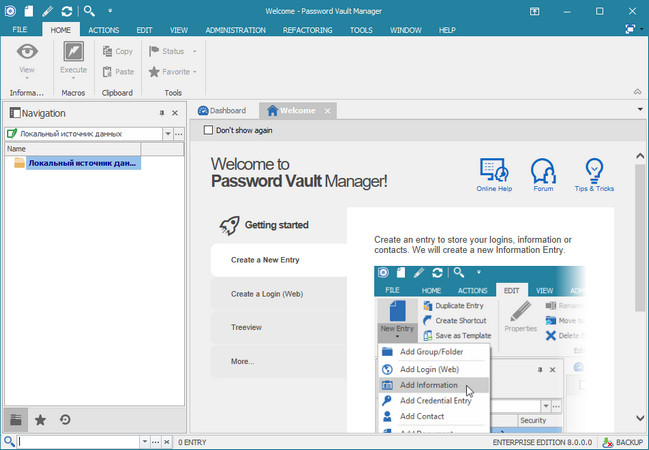Click the Execute macro icon
Image resolution: width=649 pixels, height=450 pixels.
(74, 52)
